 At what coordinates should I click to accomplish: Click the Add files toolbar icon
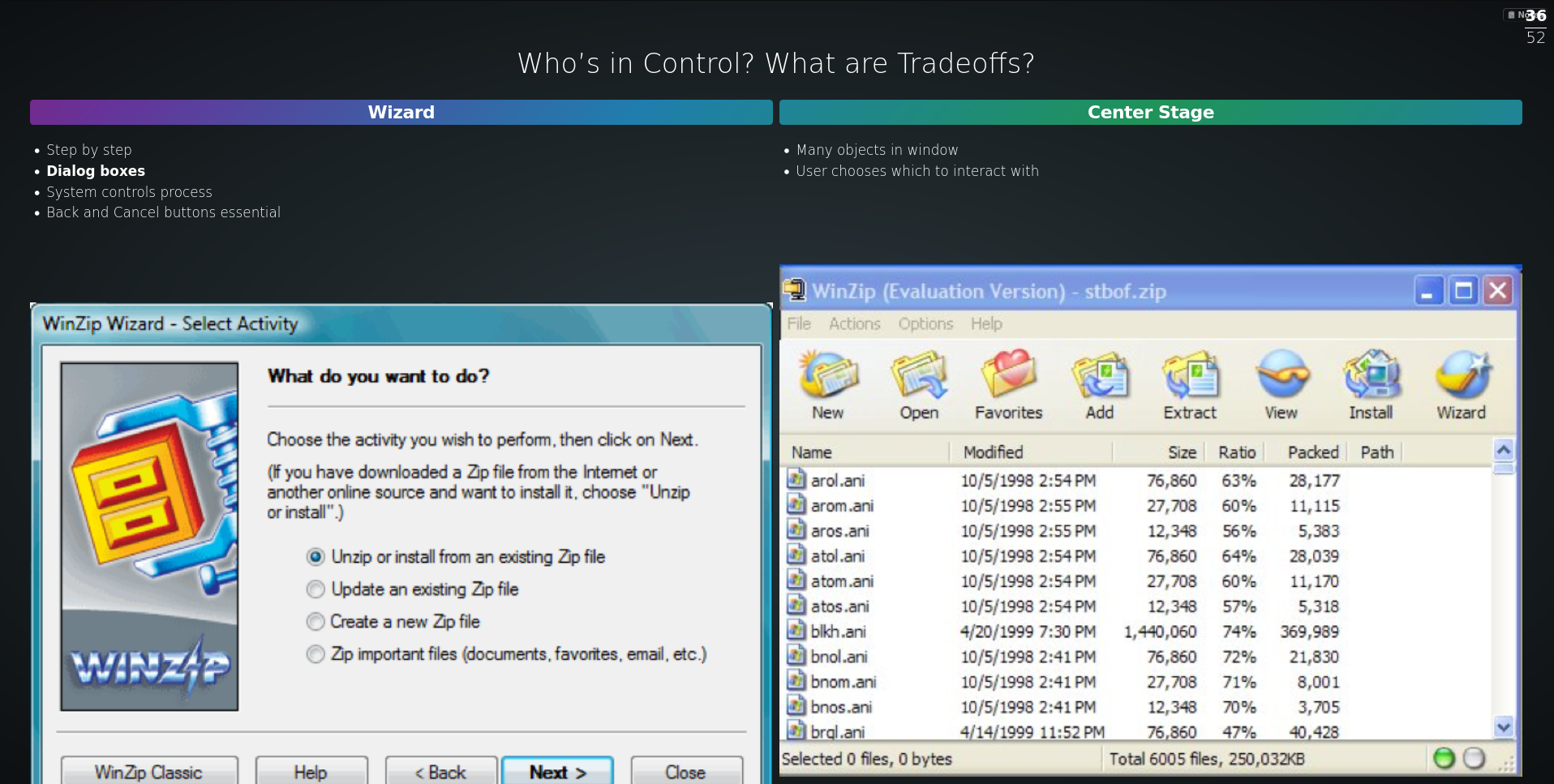1100,385
